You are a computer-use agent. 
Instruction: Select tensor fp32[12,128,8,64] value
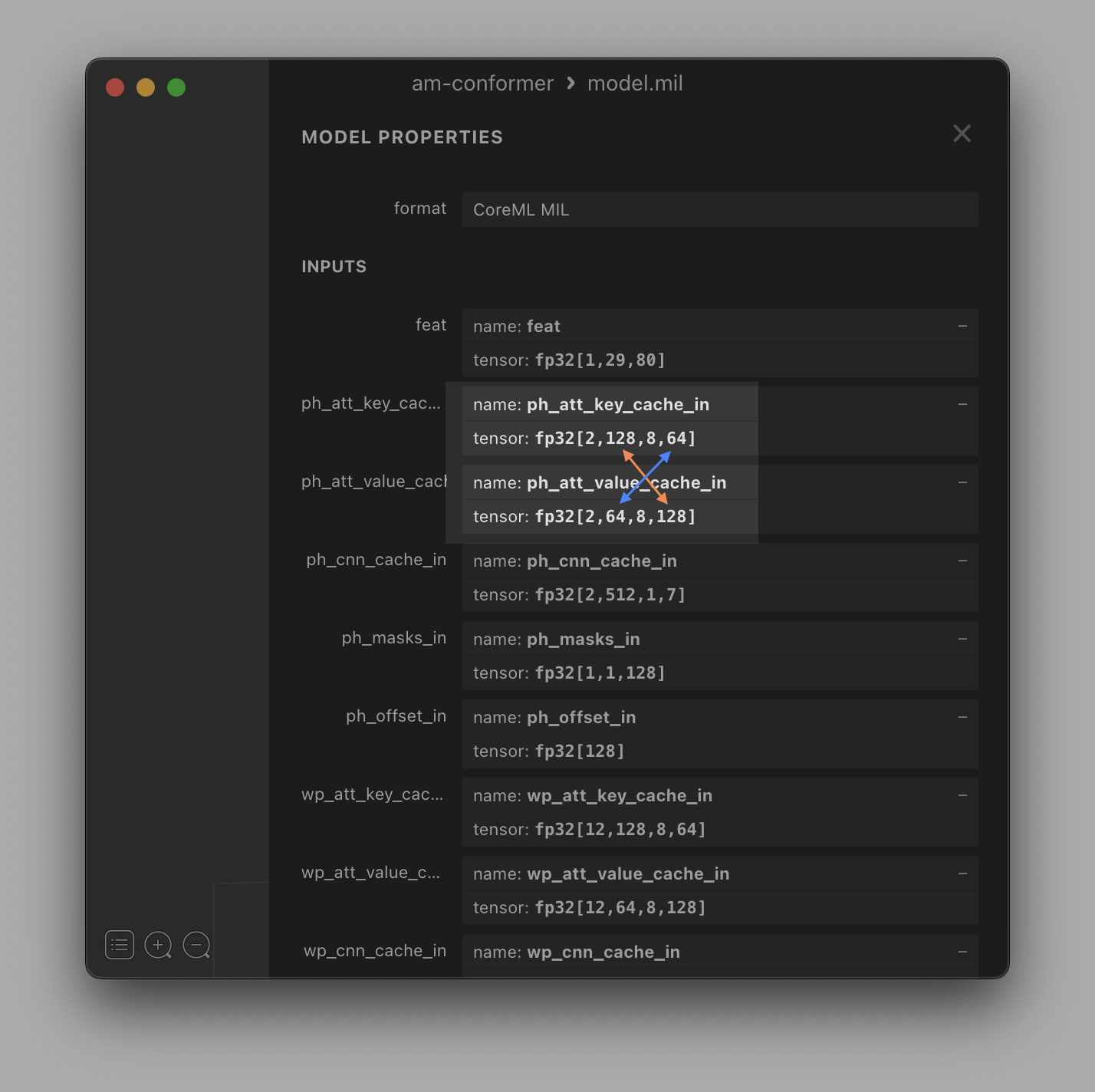620,829
